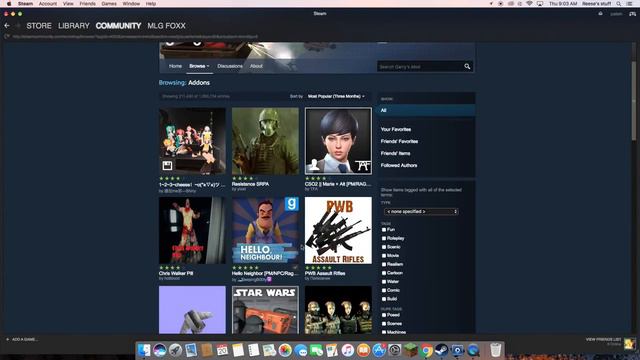Open VIEW FRIENDS LIST

pyautogui.click(x=603, y=339)
